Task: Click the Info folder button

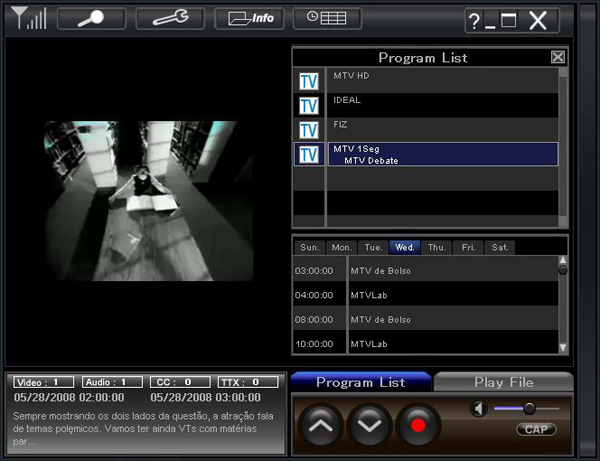Action: coord(249,18)
